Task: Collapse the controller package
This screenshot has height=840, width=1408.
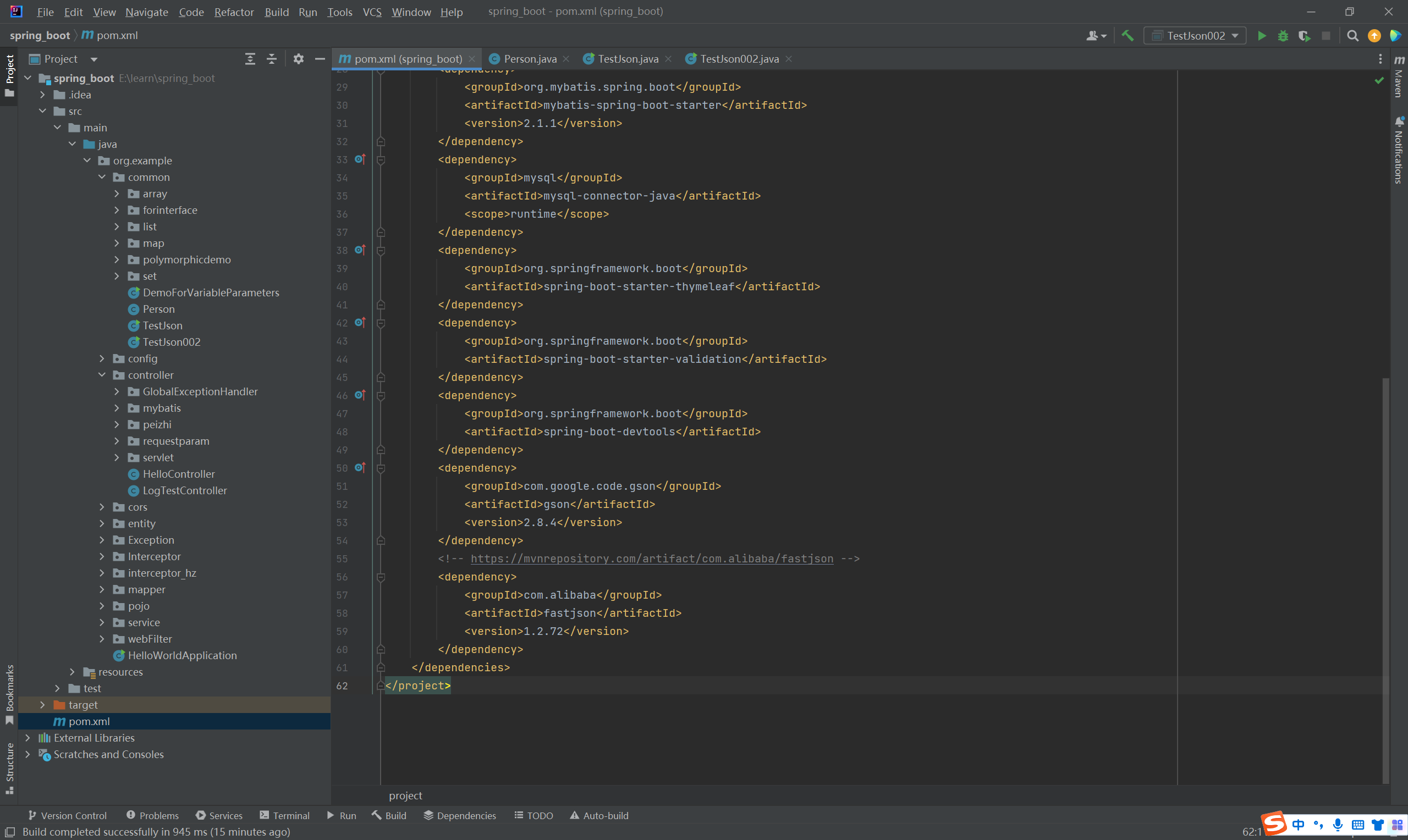Action: tap(102, 375)
